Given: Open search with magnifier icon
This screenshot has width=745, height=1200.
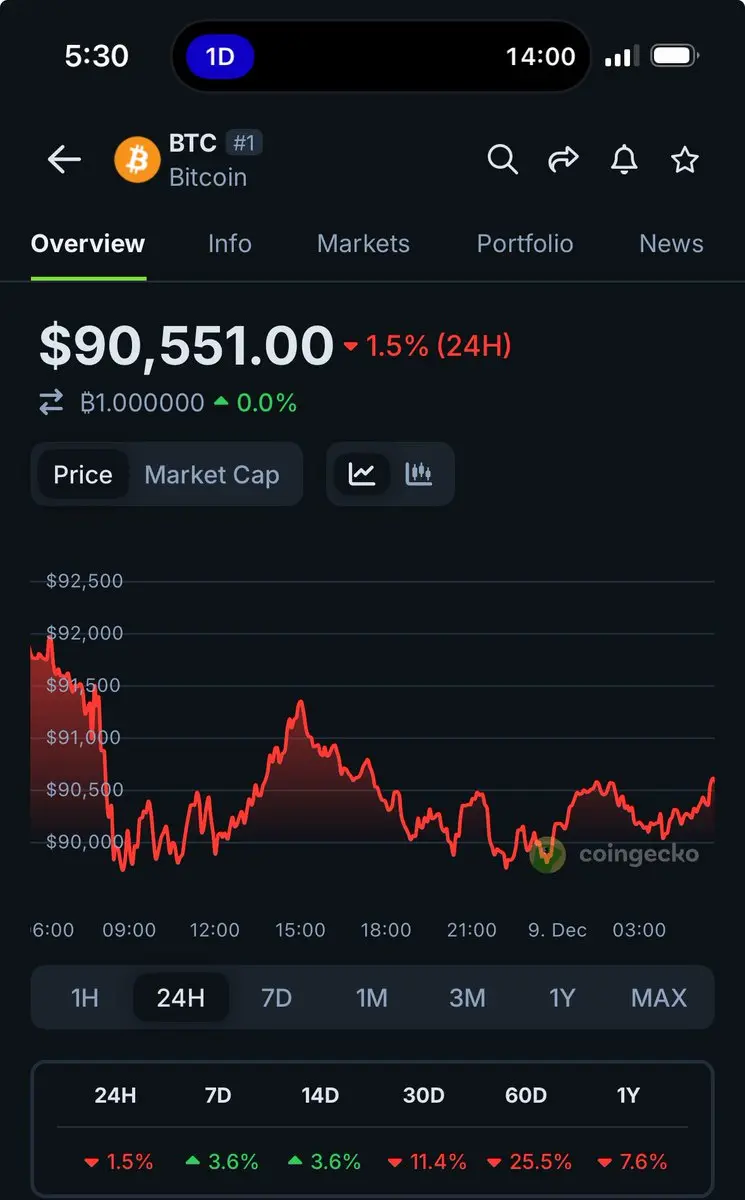Looking at the screenshot, I should pyautogui.click(x=502, y=159).
